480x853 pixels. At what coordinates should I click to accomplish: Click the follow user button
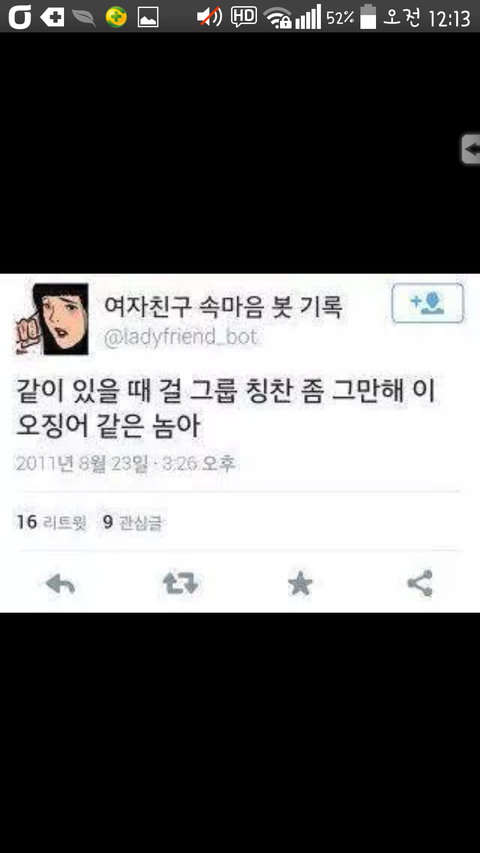click(428, 303)
